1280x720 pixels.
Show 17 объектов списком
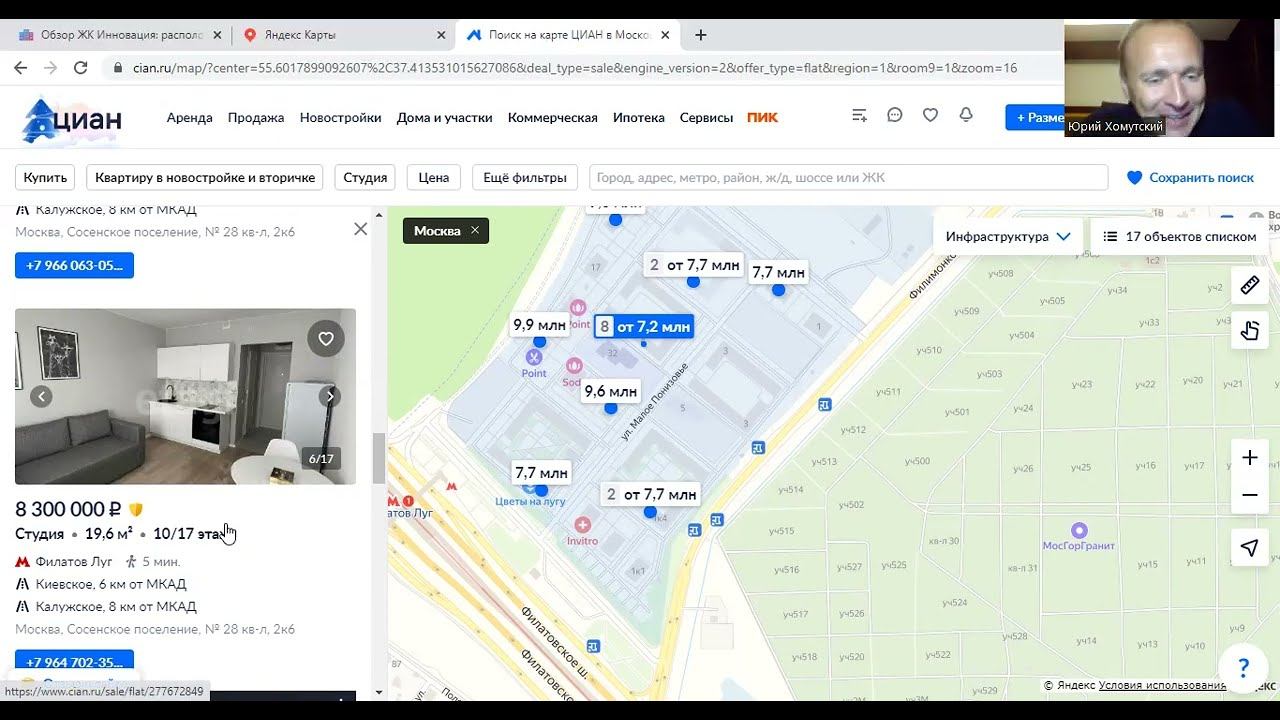click(x=1180, y=237)
